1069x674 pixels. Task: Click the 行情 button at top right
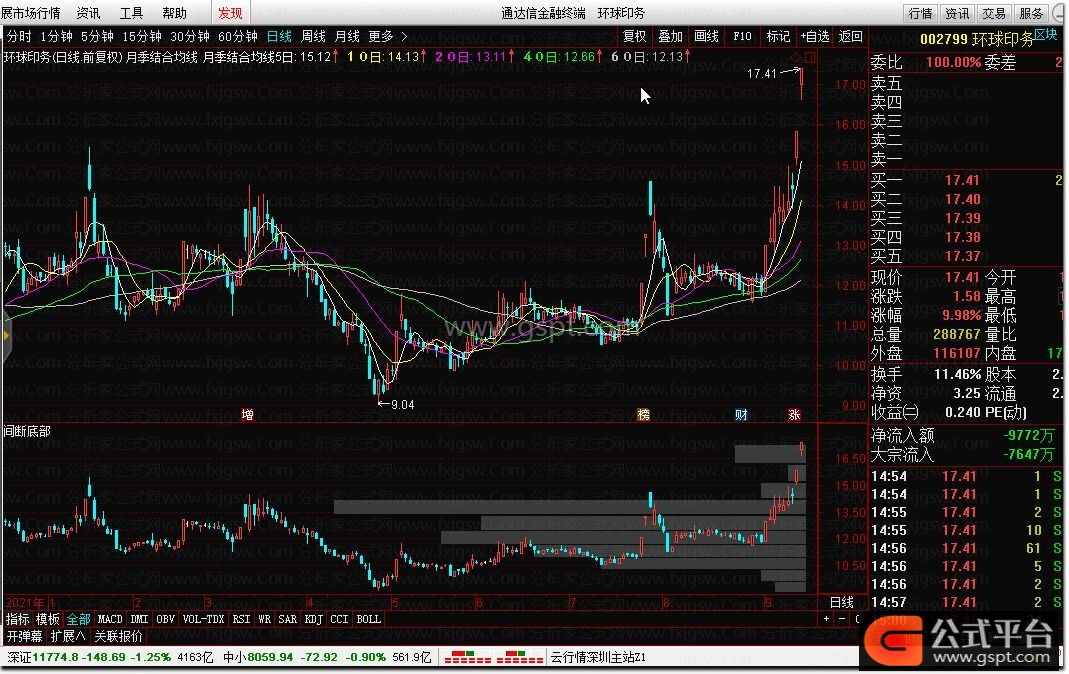coord(920,13)
